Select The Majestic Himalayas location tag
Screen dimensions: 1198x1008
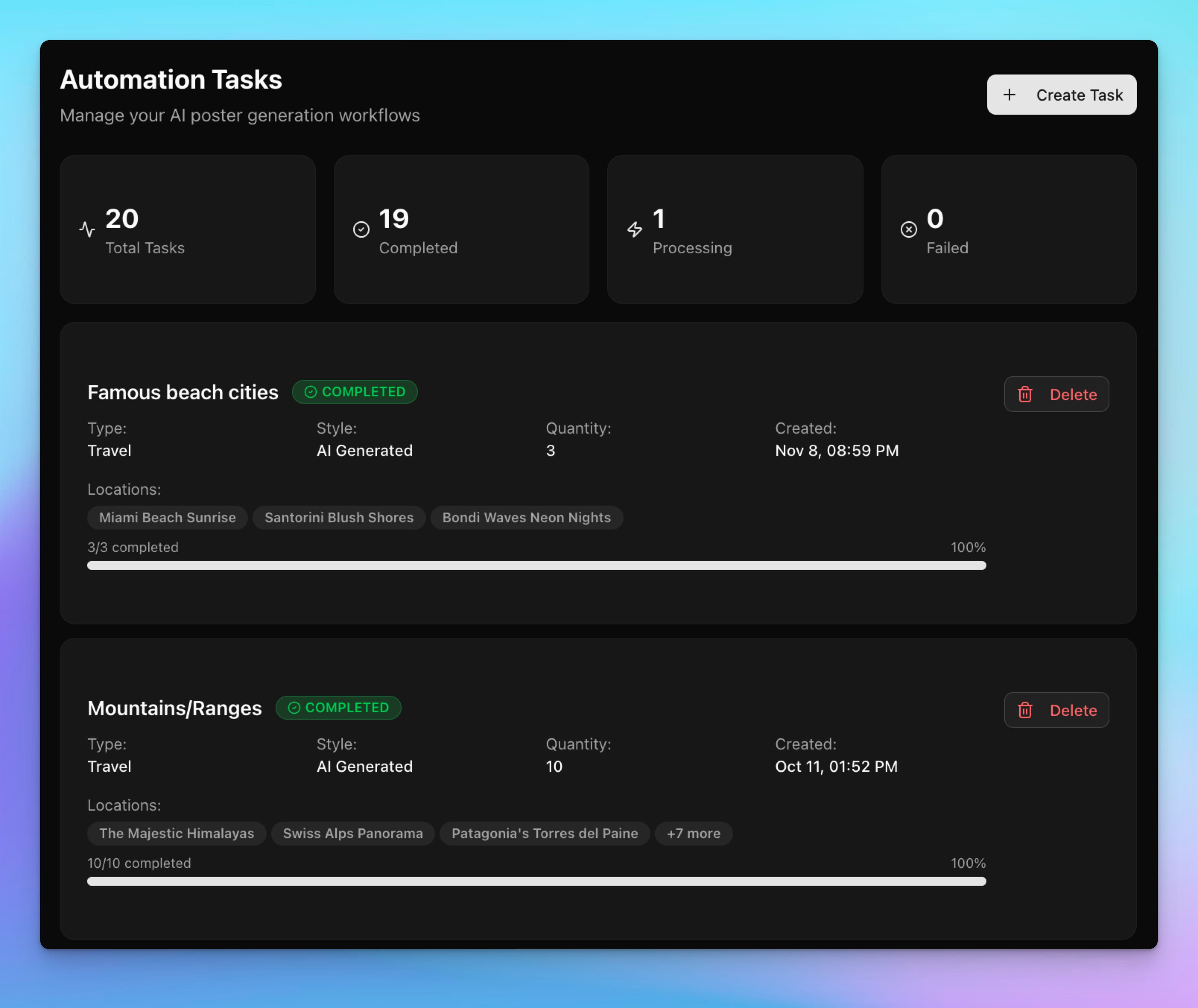(x=176, y=834)
